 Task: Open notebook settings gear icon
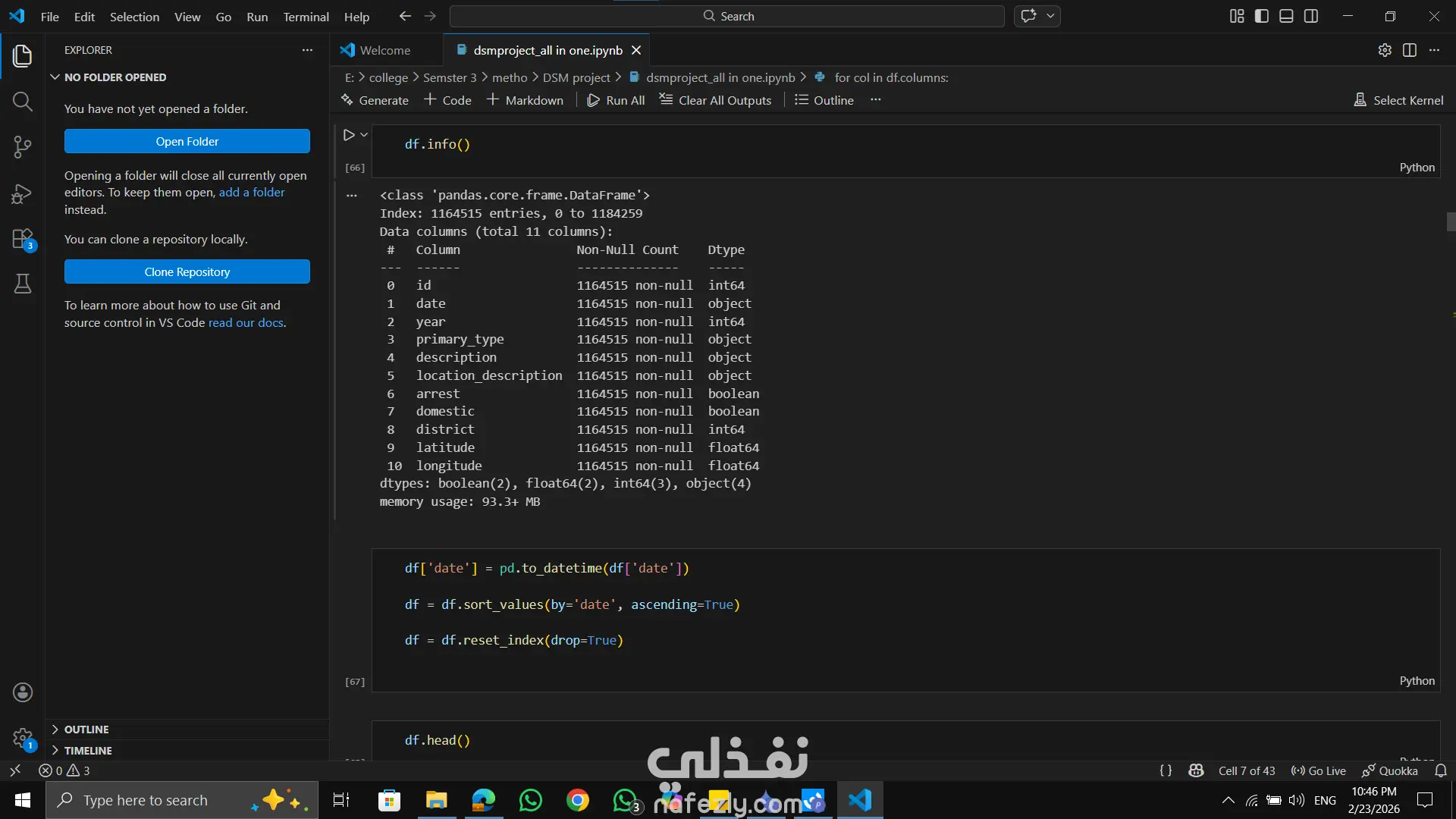[1385, 50]
